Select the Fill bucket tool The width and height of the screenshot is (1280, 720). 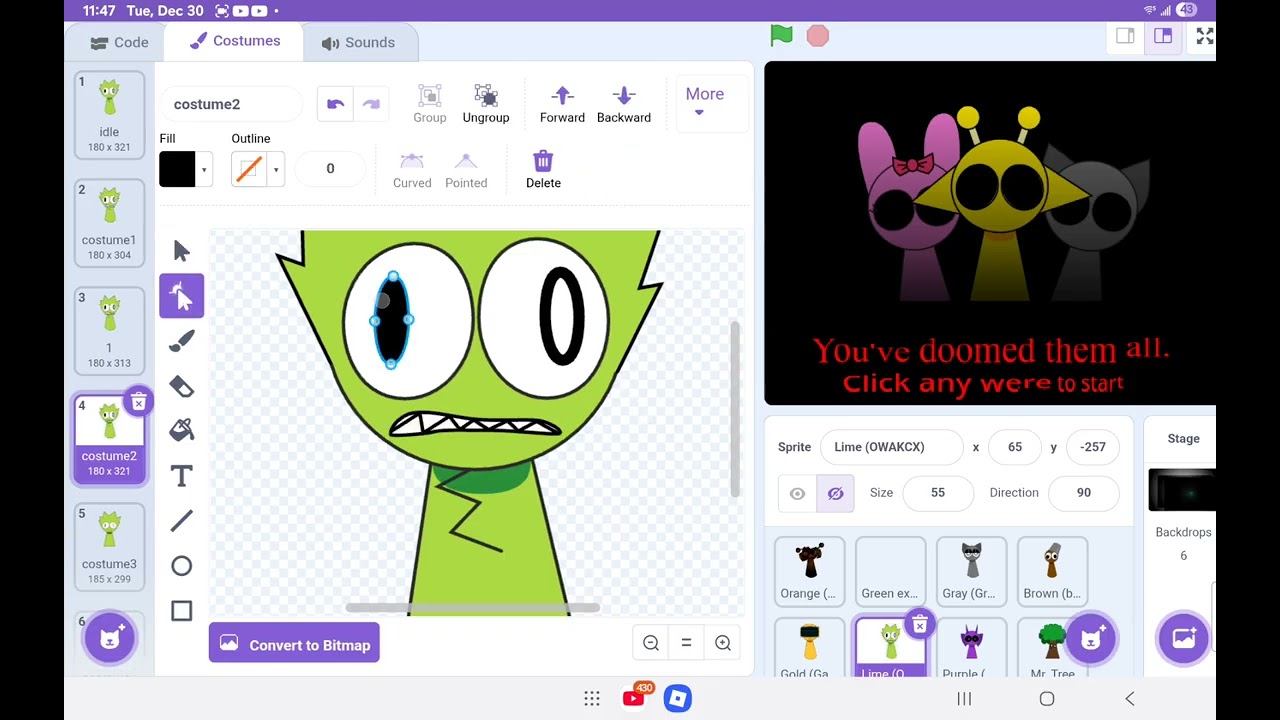(181, 430)
